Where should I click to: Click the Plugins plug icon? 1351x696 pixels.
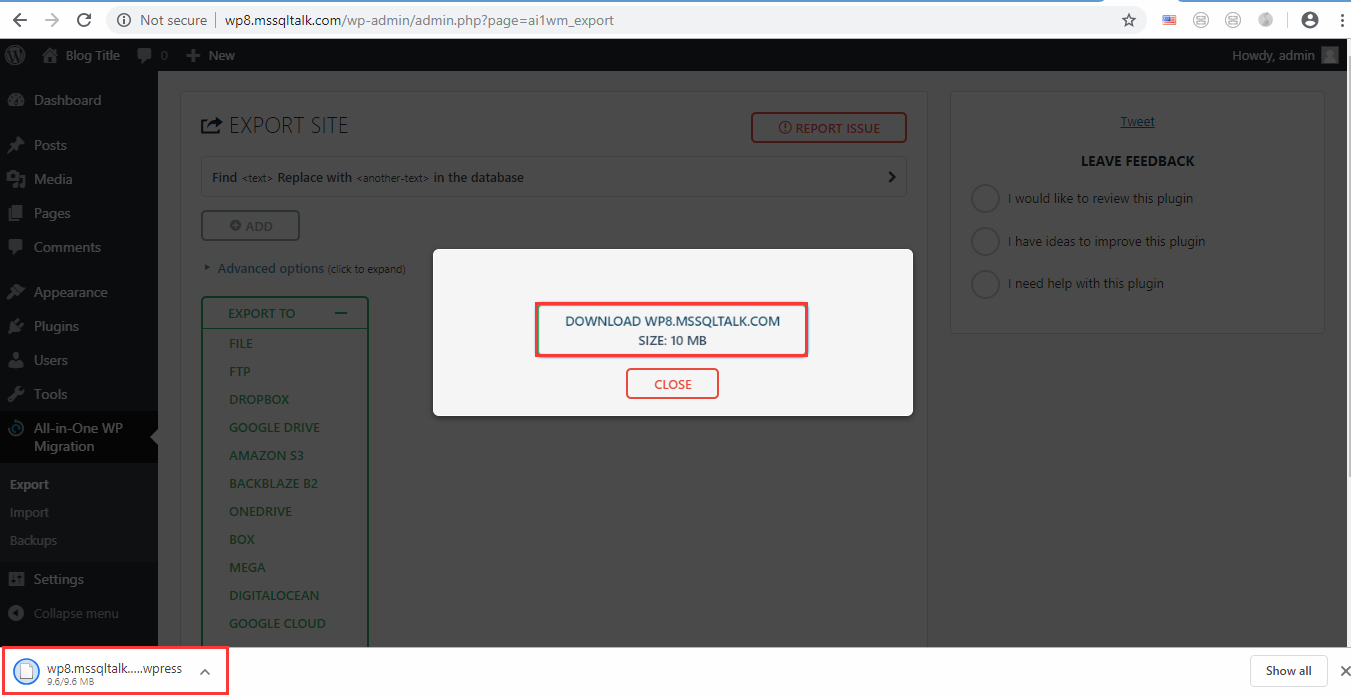pyautogui.click(x=15, y=326)
